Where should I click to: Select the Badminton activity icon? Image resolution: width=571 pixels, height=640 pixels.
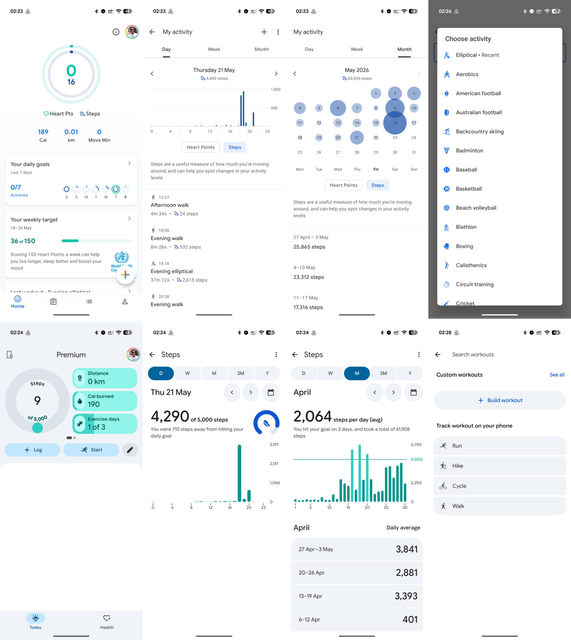click(x=447, y=151)
